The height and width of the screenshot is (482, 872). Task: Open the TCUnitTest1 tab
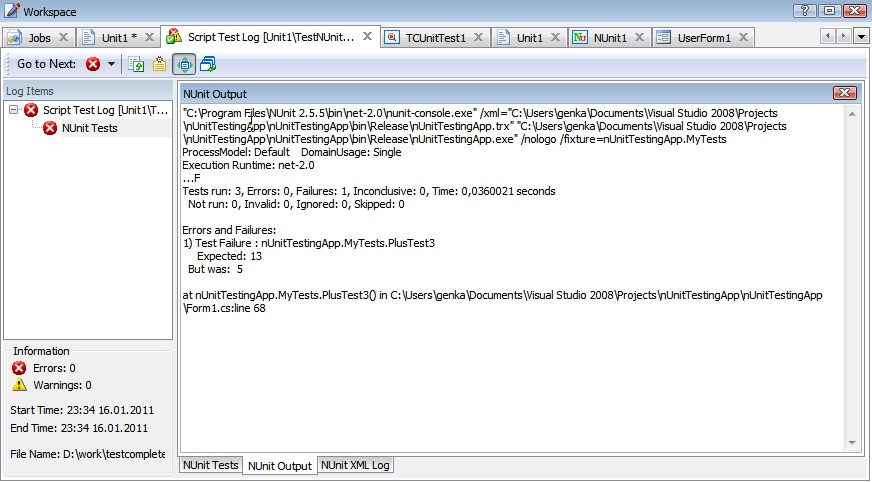coord(435,38)
